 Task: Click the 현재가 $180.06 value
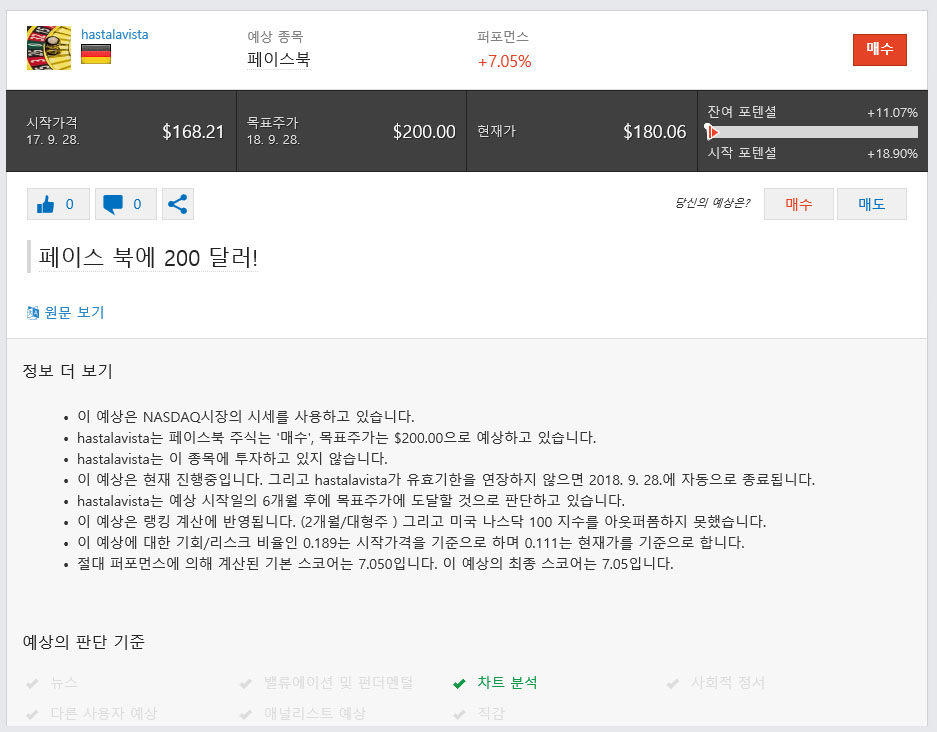(x=654, y=131)
